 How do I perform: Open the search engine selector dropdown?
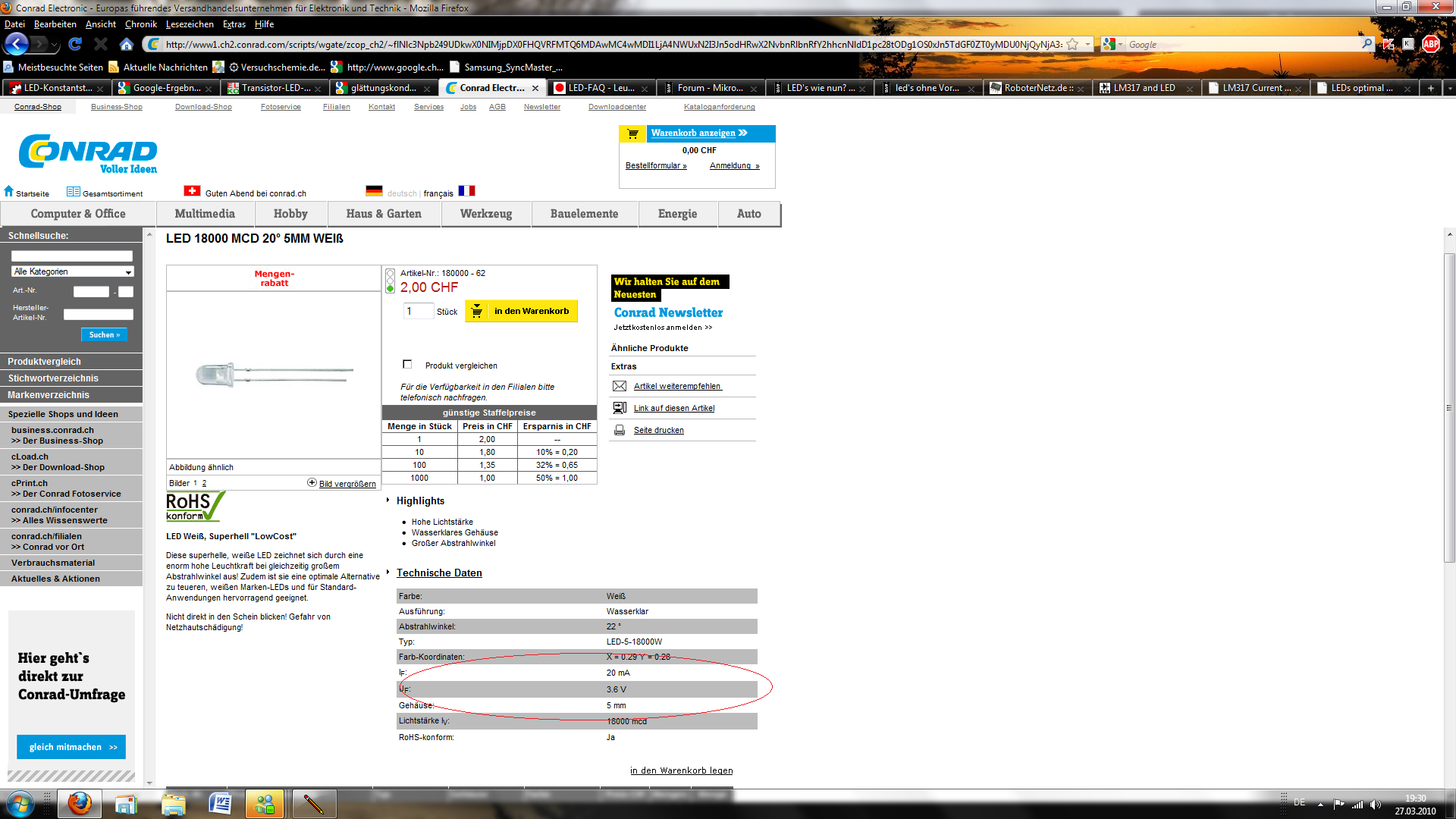pyautogui.click(x=1112, y=45)
